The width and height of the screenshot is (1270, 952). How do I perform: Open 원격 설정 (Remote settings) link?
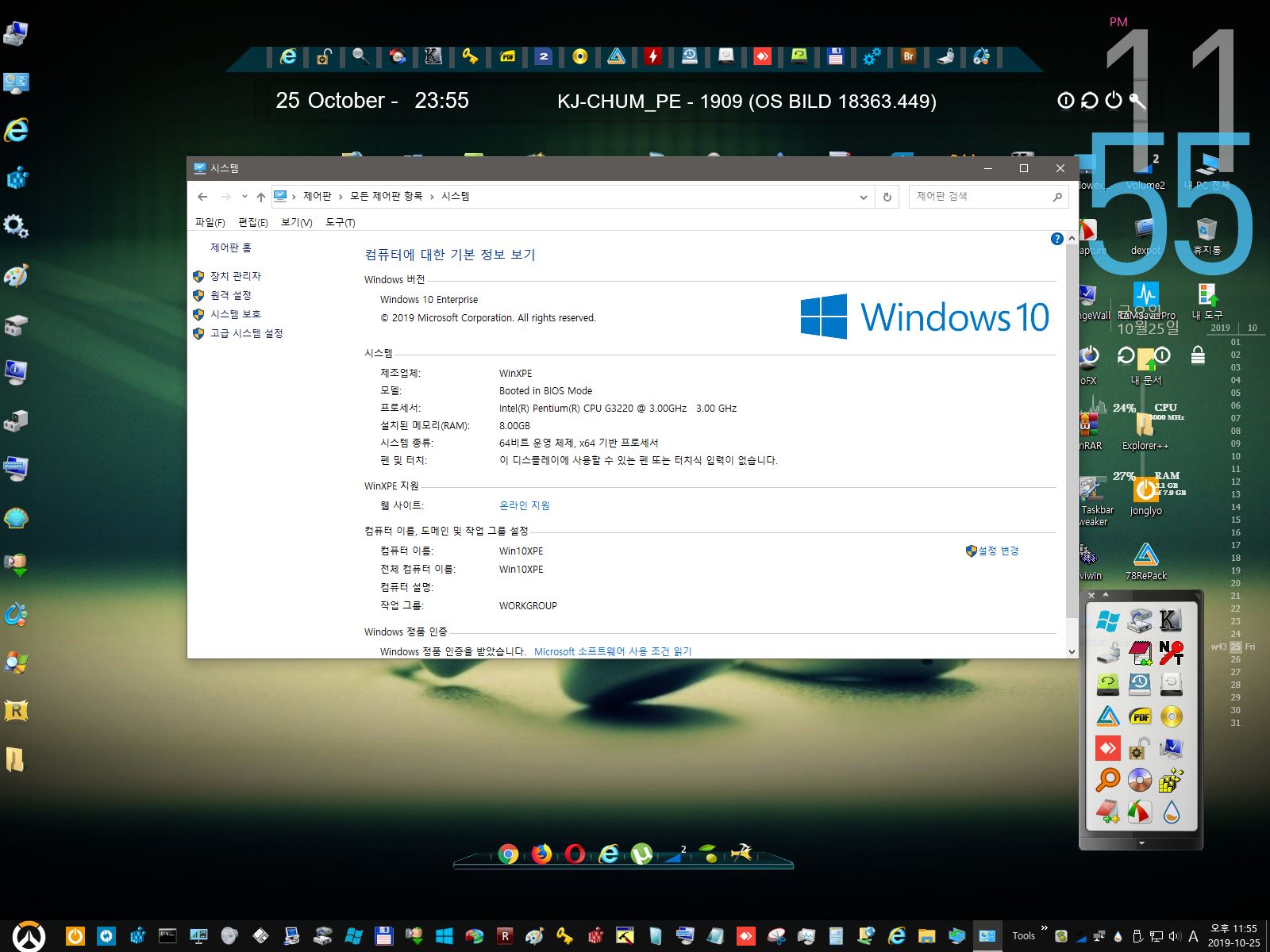[x=231, y=295]
